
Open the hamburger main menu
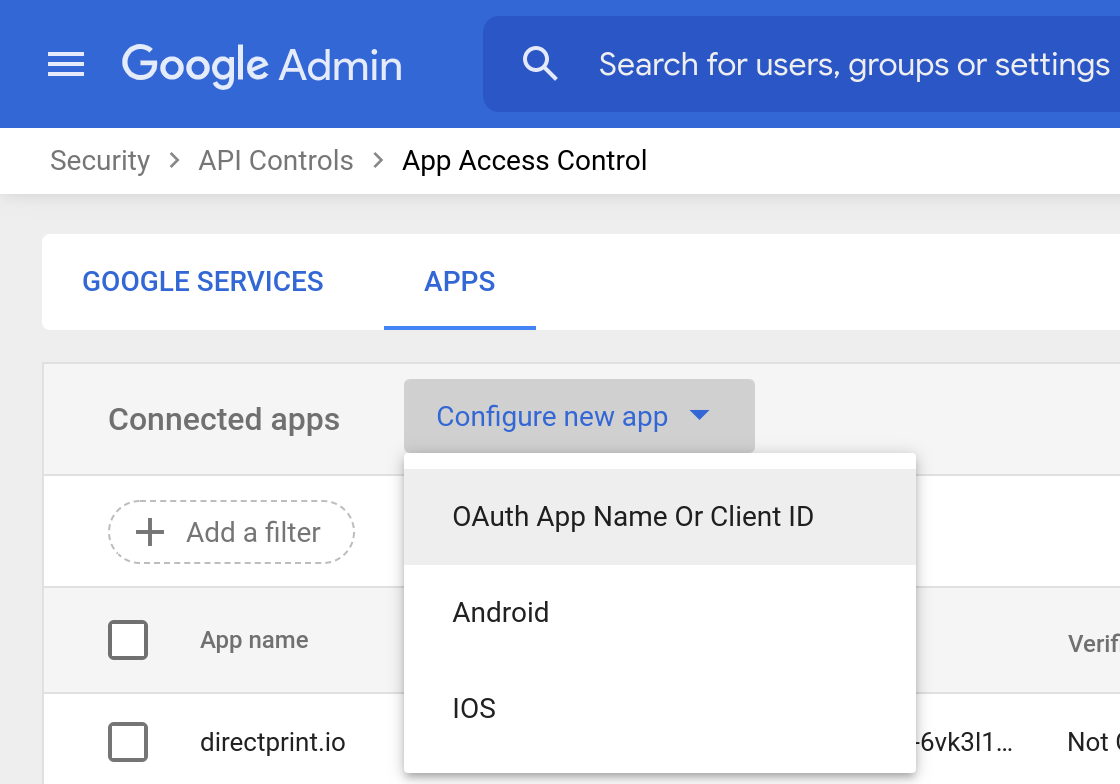click(x=66, y=64)
